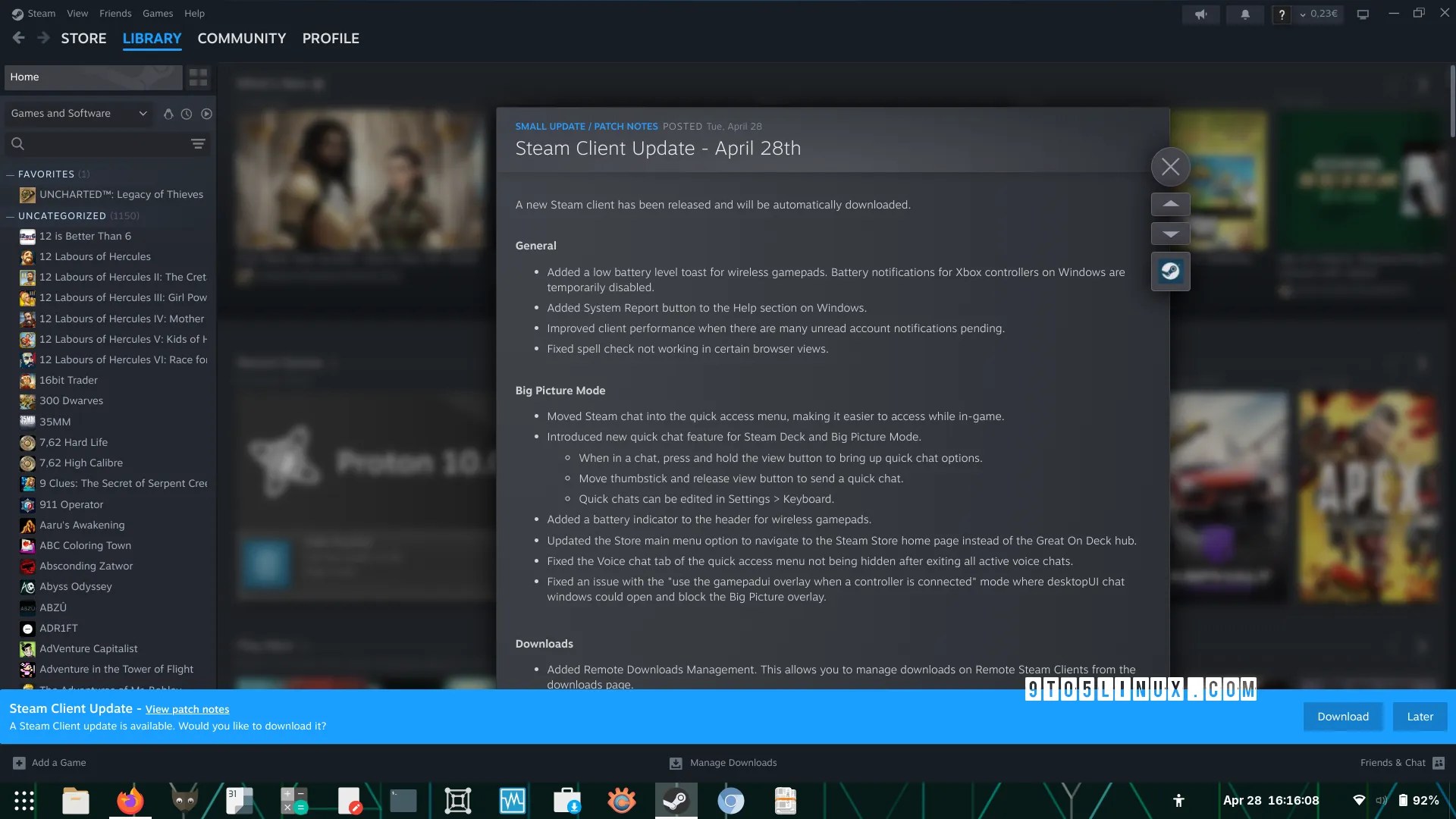Click the announcements megaphone icon
This screenshot has height=819, width=1456.
coord(1201,14)
